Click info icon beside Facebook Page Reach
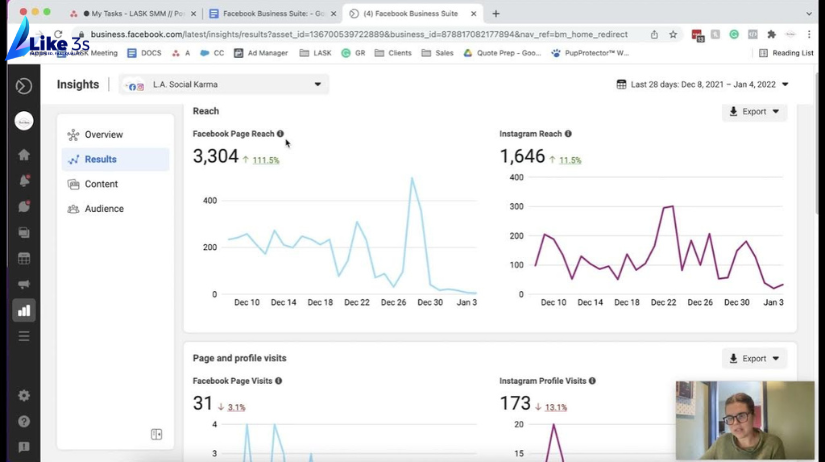The image size is (825, 462). 280,134
